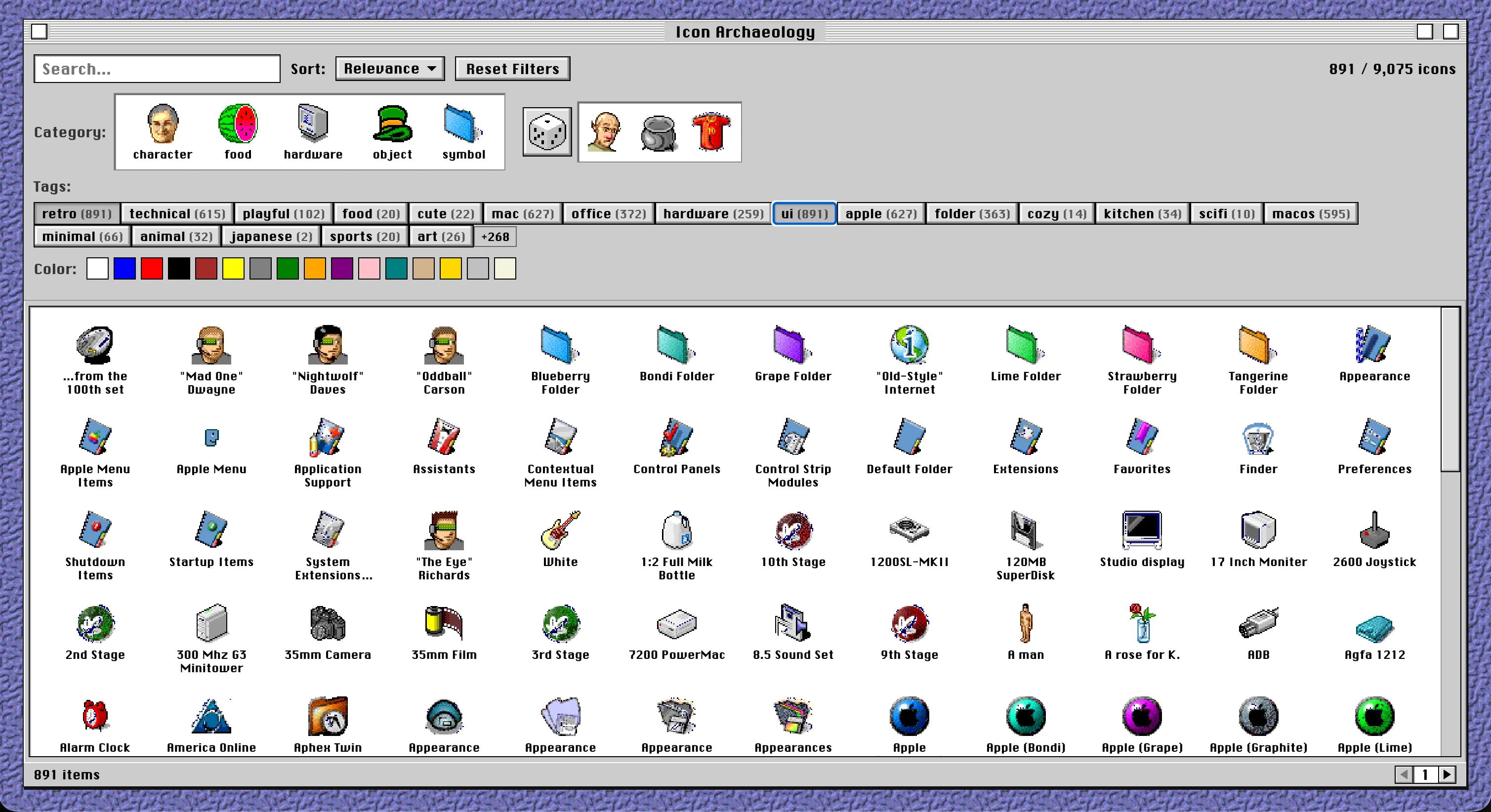
Task: Open the "Mad One" Dwayne icon
Action: click(211, 345)
